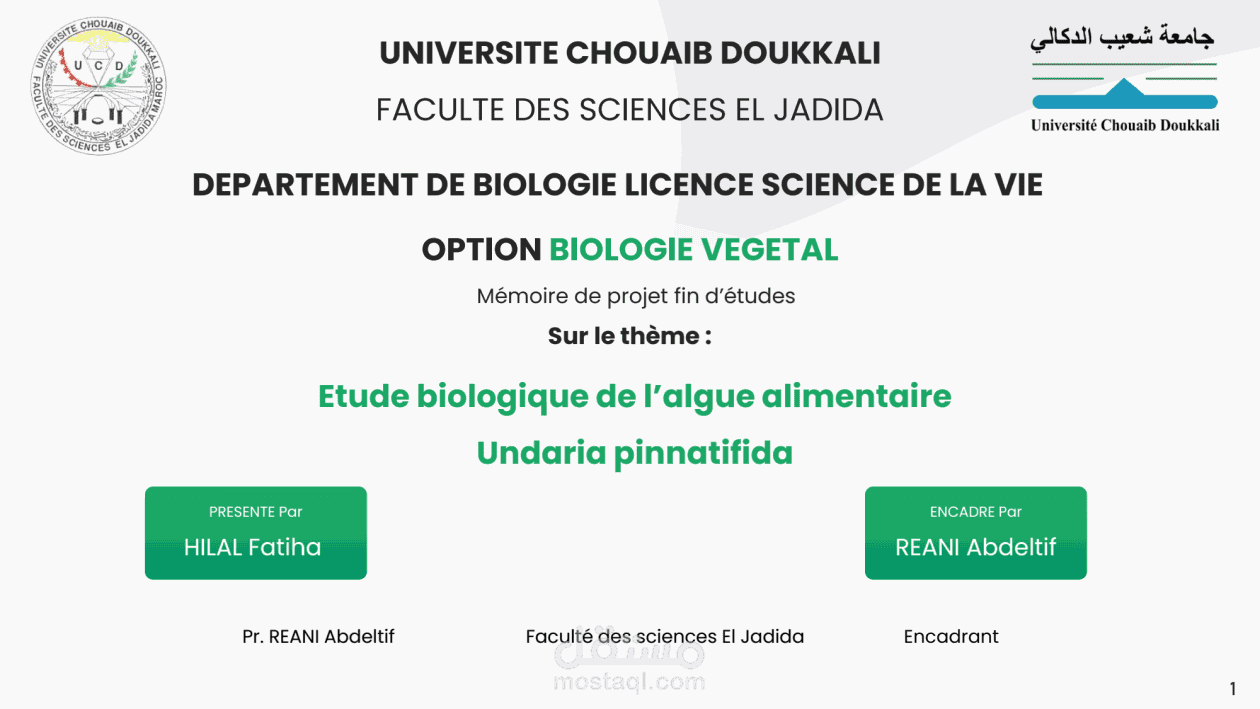Click the slide number 1 indicator
This screenshot has height=709, width=1260.
(x=1233, y=688)
